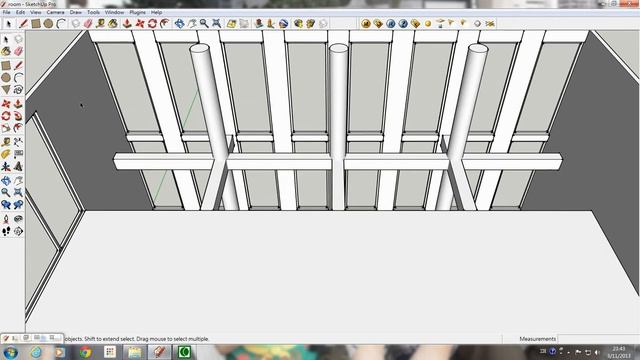This screenshot has width=640, height=360.
Task: Click the 'Drag mouse to select multiple' status text
Action: click(172, 339)
